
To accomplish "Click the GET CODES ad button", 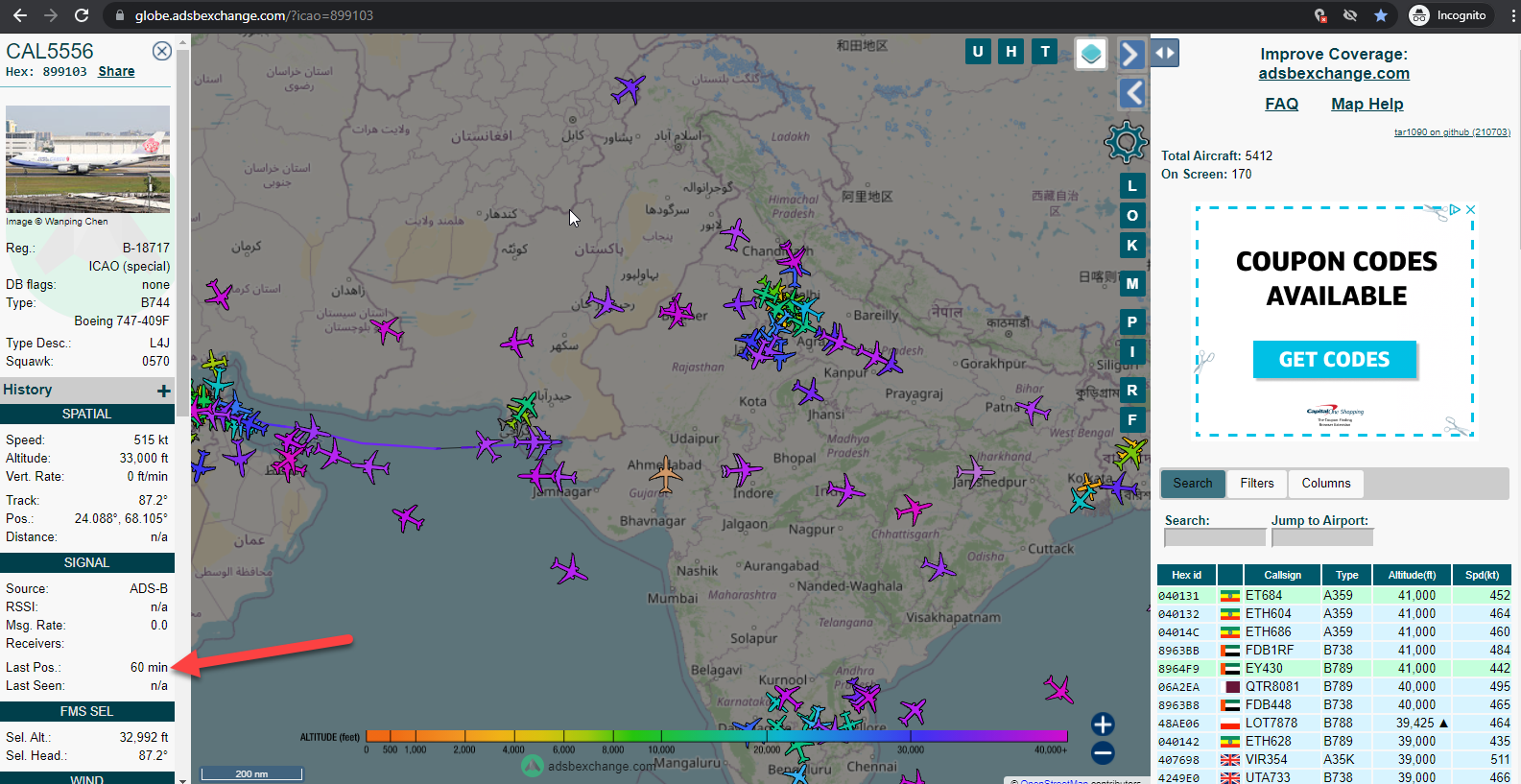I will (x=1334, y=360).
